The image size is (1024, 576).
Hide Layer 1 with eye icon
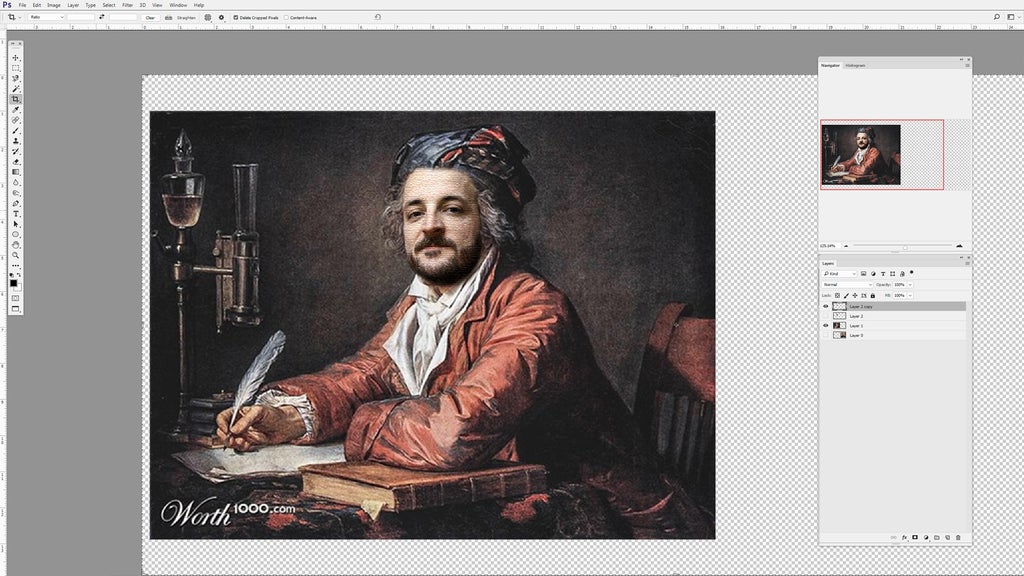pyautogui.click(x=825, y=325)
